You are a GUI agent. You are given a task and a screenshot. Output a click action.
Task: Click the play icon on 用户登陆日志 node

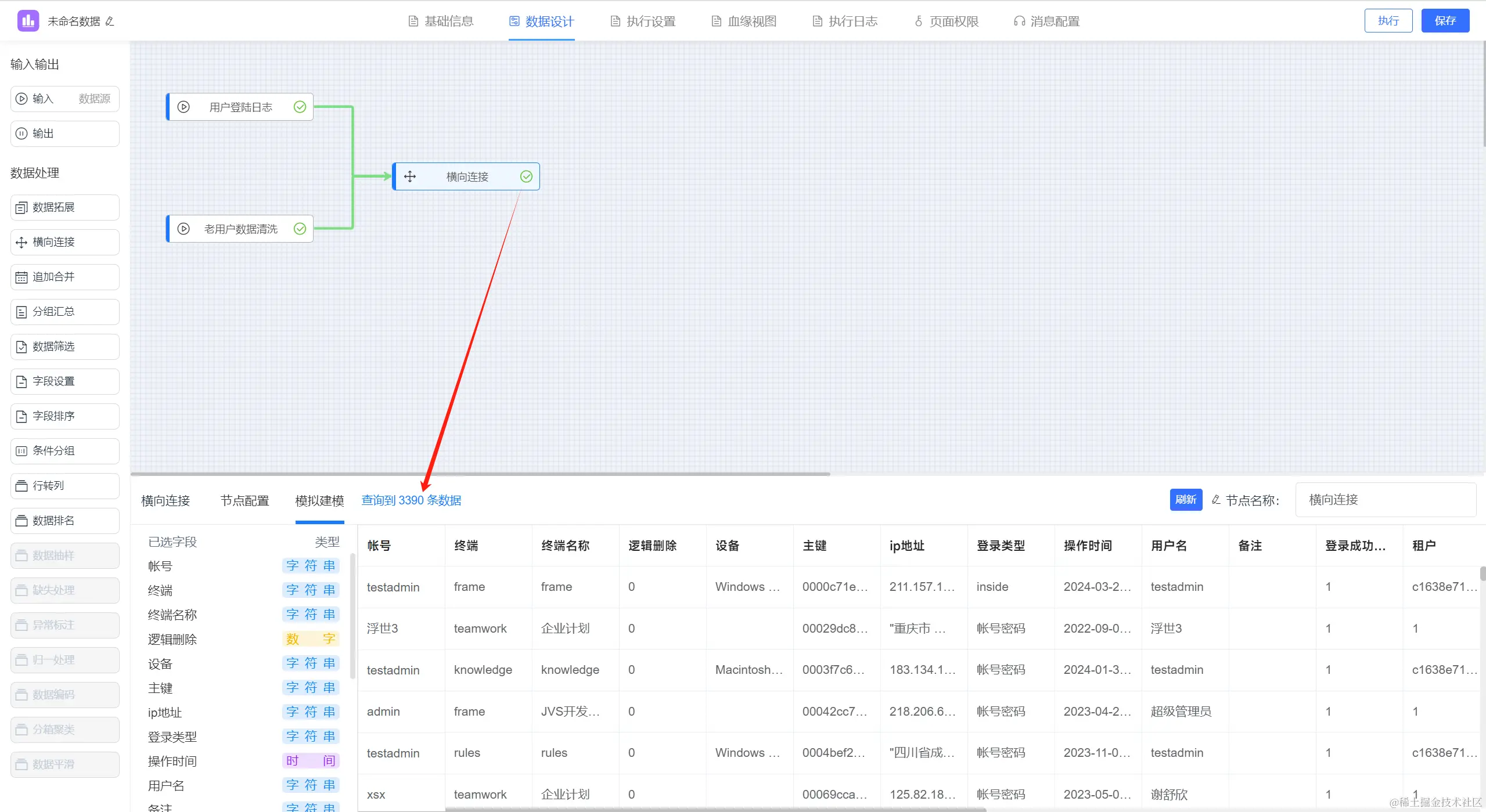pyautogui.click(x=183, y=107)
